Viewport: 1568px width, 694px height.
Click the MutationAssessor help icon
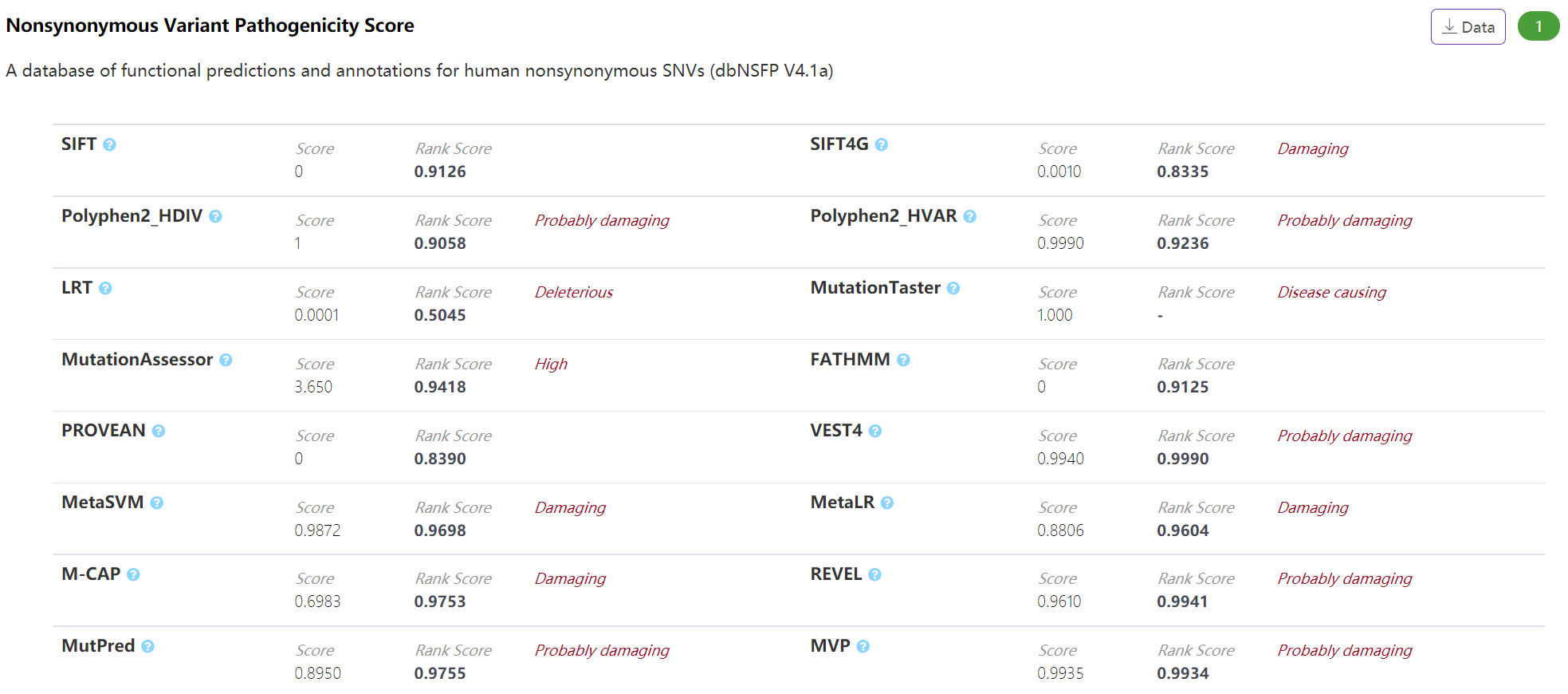coord(226,360)
